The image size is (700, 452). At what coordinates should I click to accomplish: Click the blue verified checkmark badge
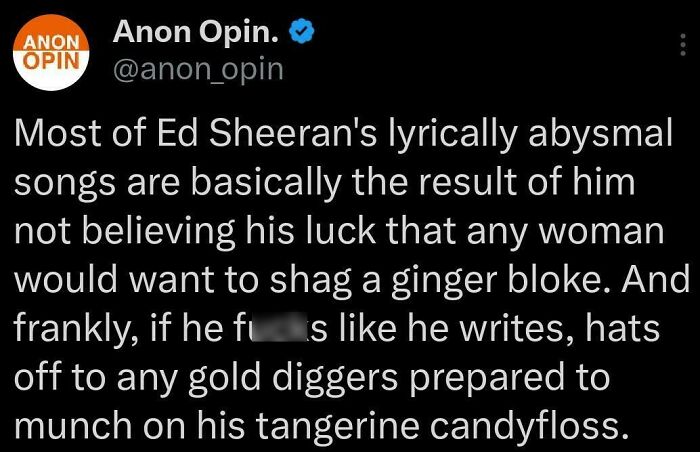[x=302, y=31]
